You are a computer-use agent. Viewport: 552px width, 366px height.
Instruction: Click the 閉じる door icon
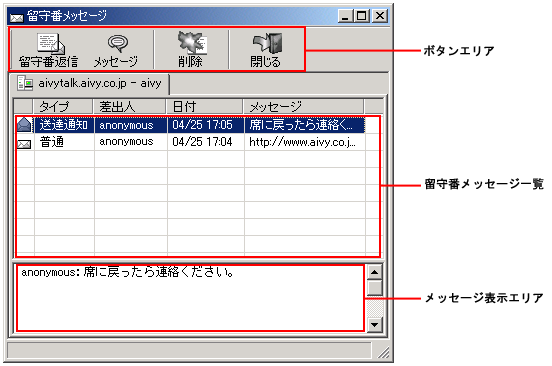coord(268,43)
